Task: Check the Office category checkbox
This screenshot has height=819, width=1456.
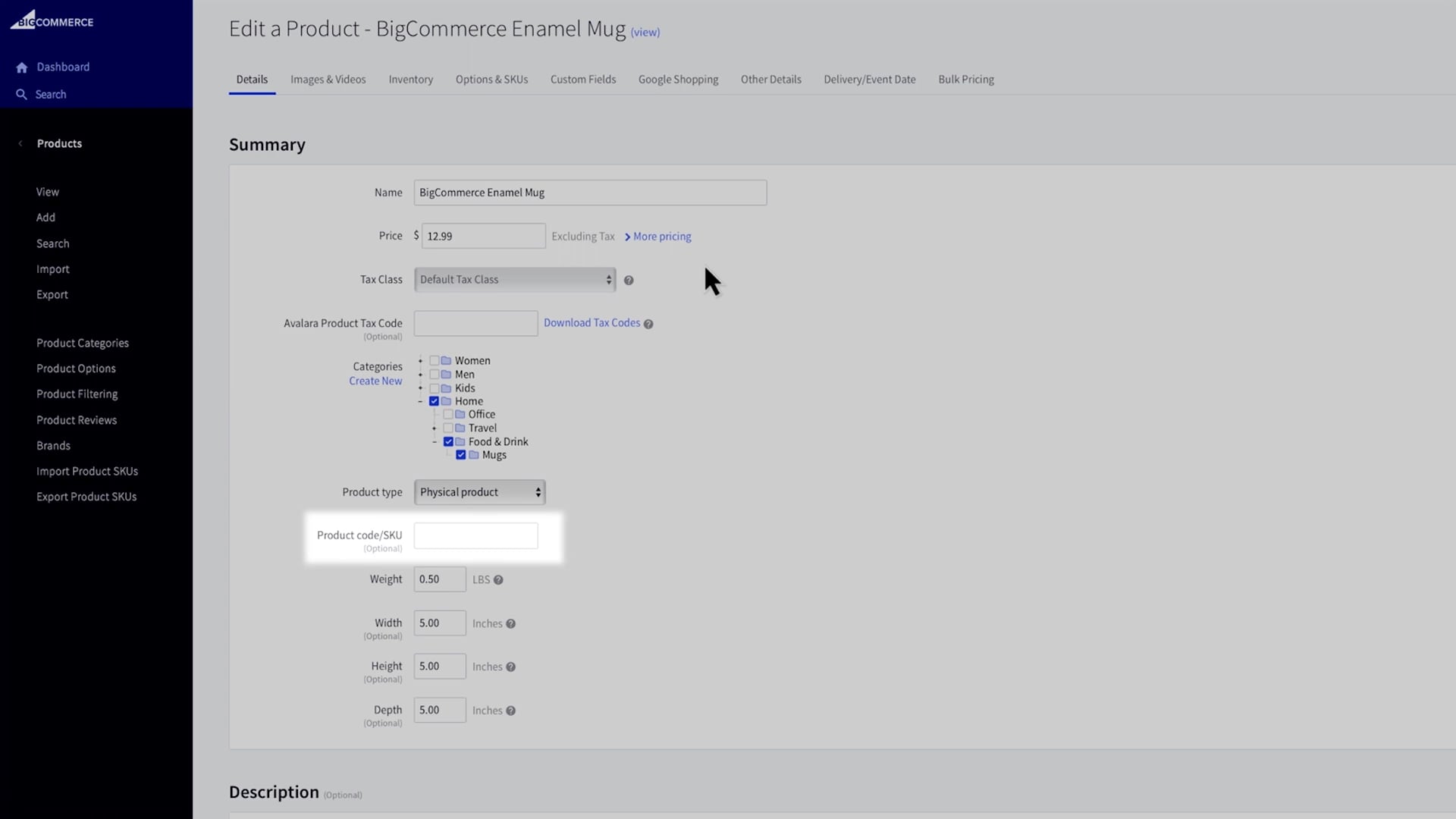Action: (x=448, y=415)
